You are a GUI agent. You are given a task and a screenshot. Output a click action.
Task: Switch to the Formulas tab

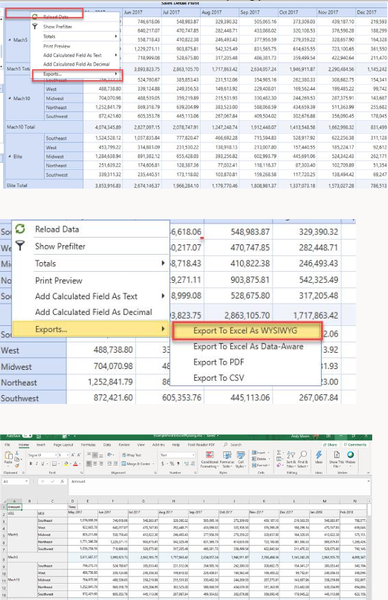click(88, 445)
